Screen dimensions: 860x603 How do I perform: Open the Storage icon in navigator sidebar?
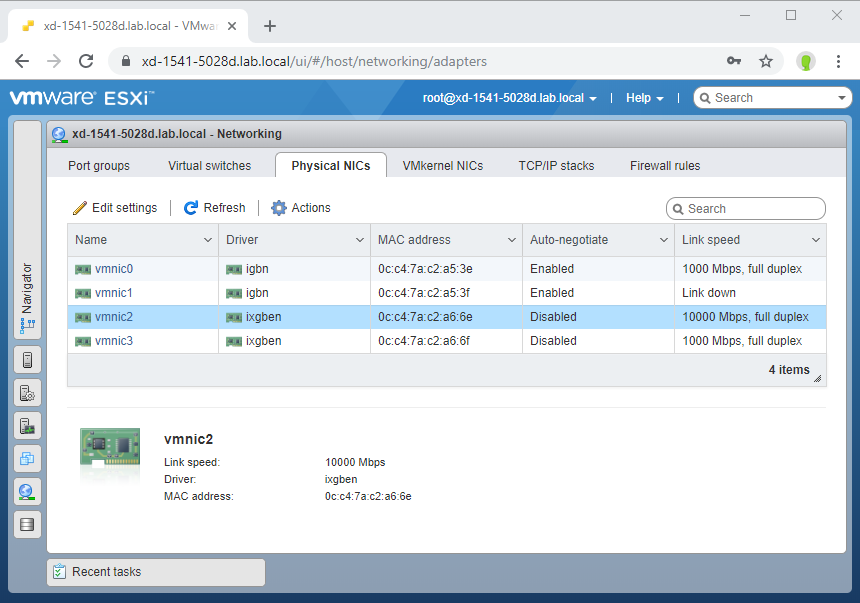coord(27,525)
